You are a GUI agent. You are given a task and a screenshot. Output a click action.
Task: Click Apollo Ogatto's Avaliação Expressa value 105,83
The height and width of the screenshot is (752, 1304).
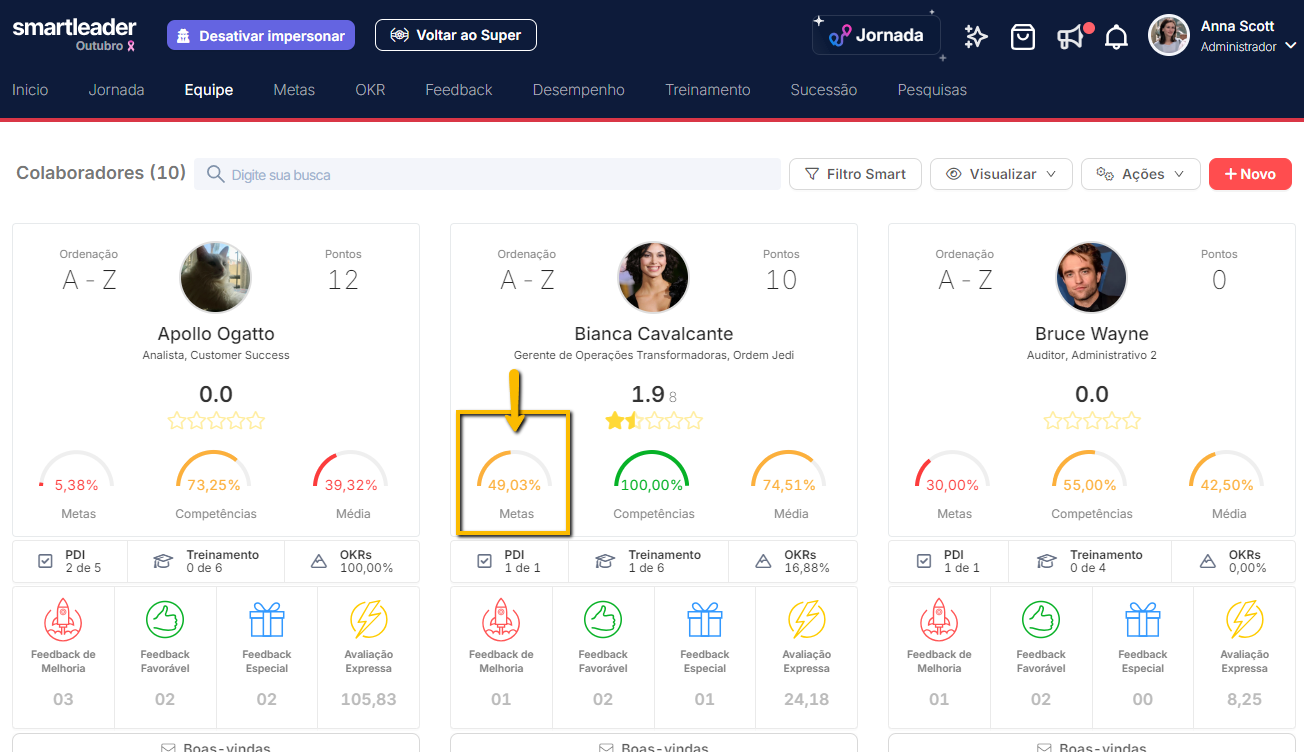[x=369, y=699]
